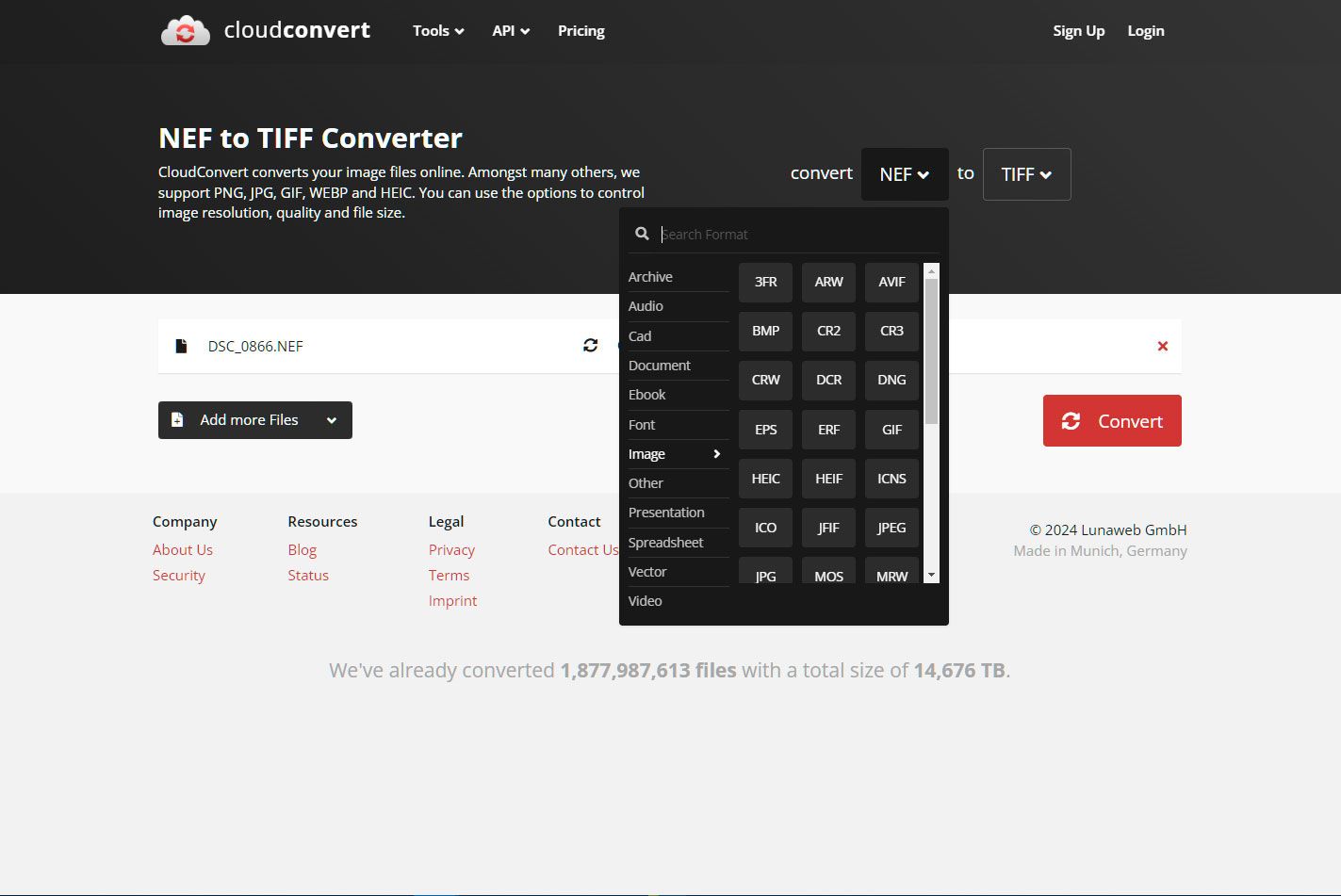
Task: Click Login link
Action: 1146,30
